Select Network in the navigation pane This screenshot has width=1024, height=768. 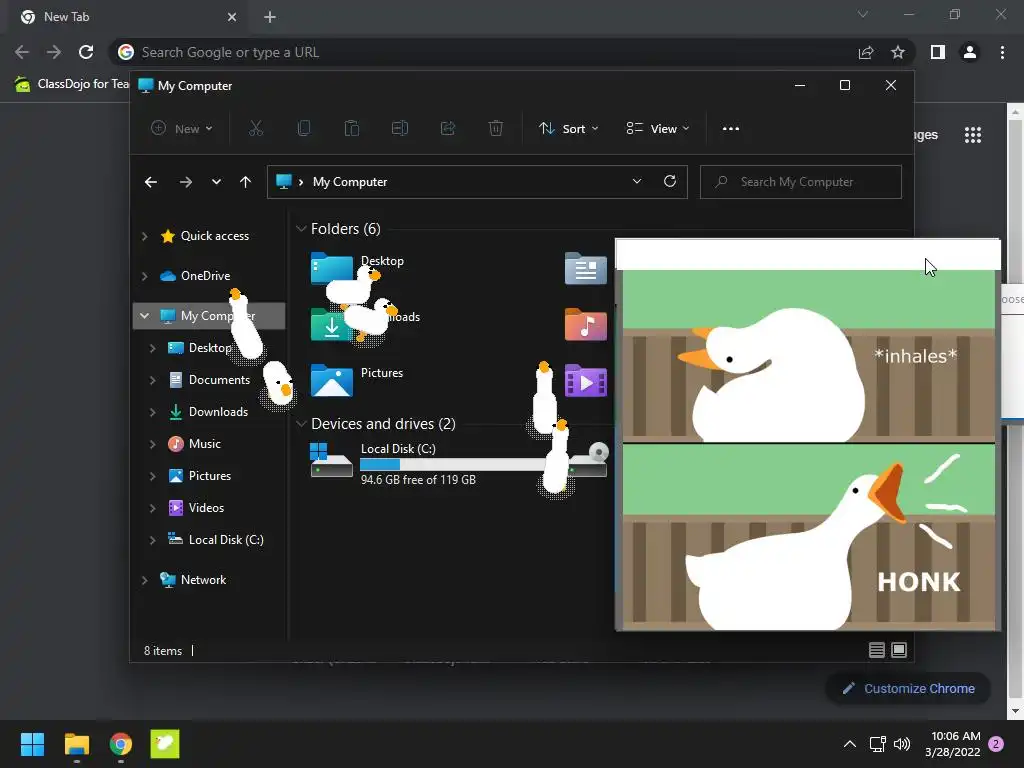point(203,579)
